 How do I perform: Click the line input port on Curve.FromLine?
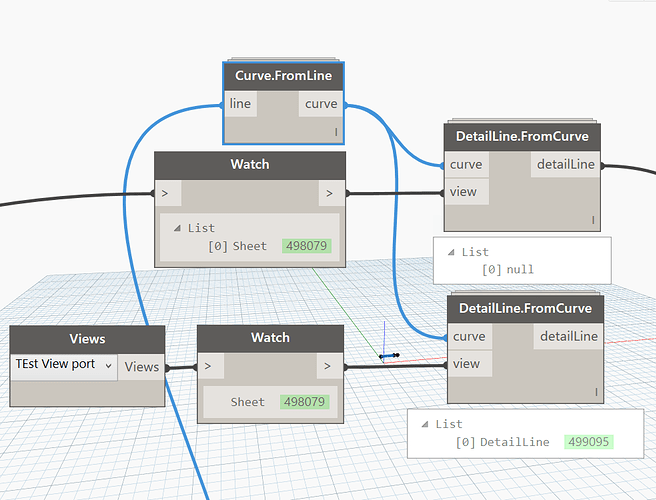[x=241, y=104]
